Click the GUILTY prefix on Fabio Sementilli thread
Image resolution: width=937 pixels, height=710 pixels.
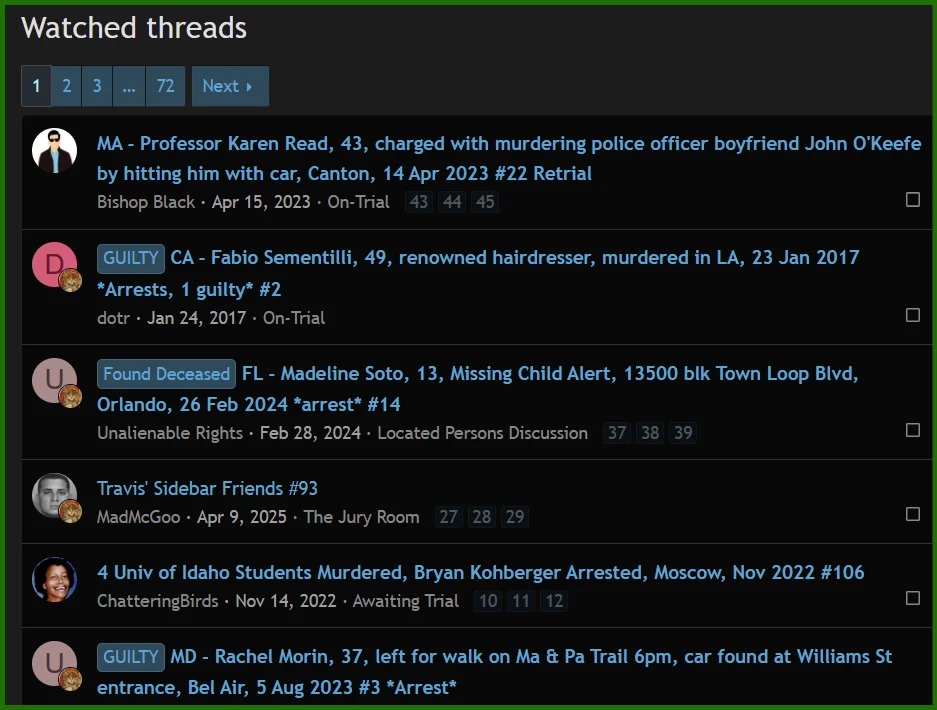131,258
